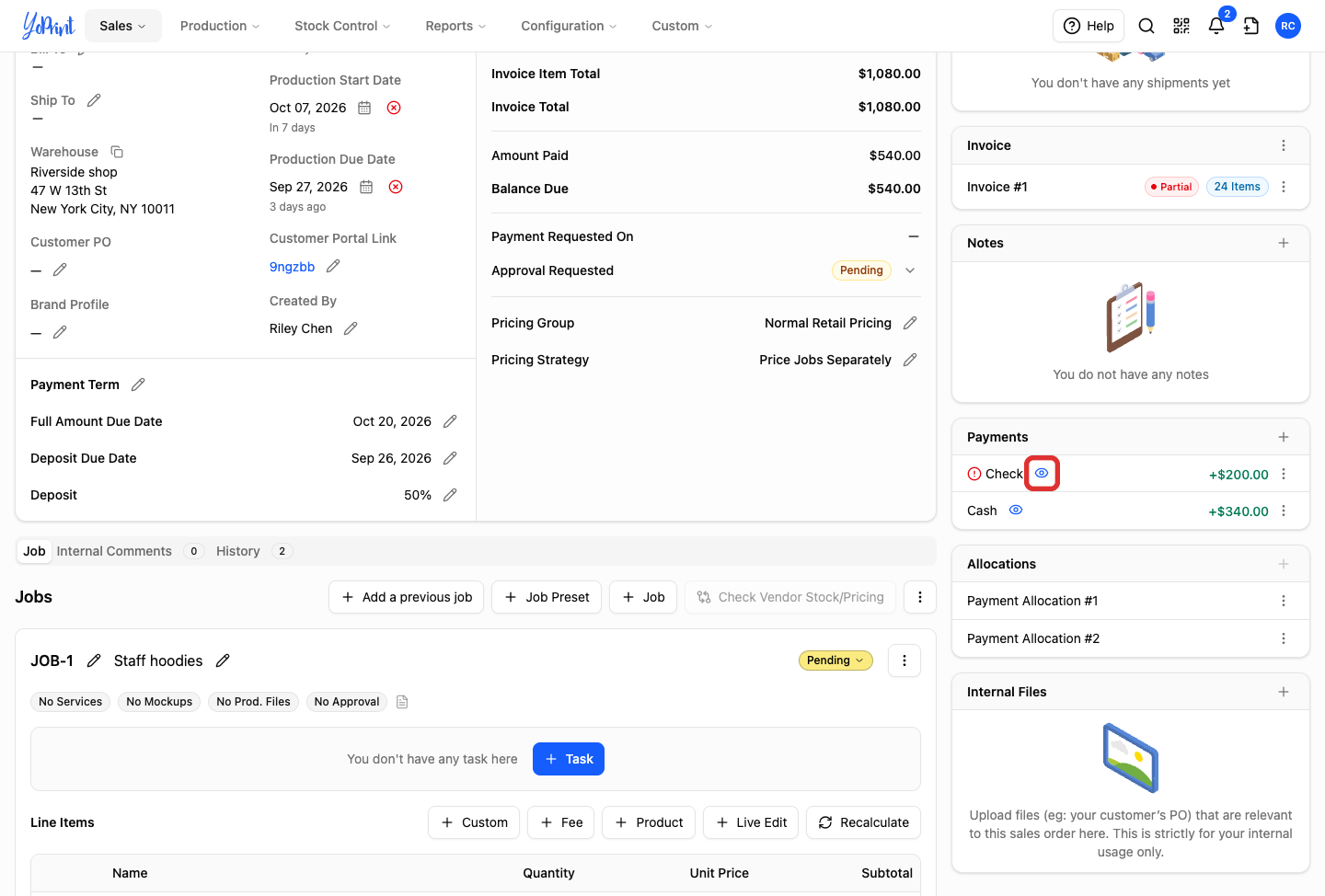Edit the Ship To address
1325x896 pixels.
[x=94, y=100]
